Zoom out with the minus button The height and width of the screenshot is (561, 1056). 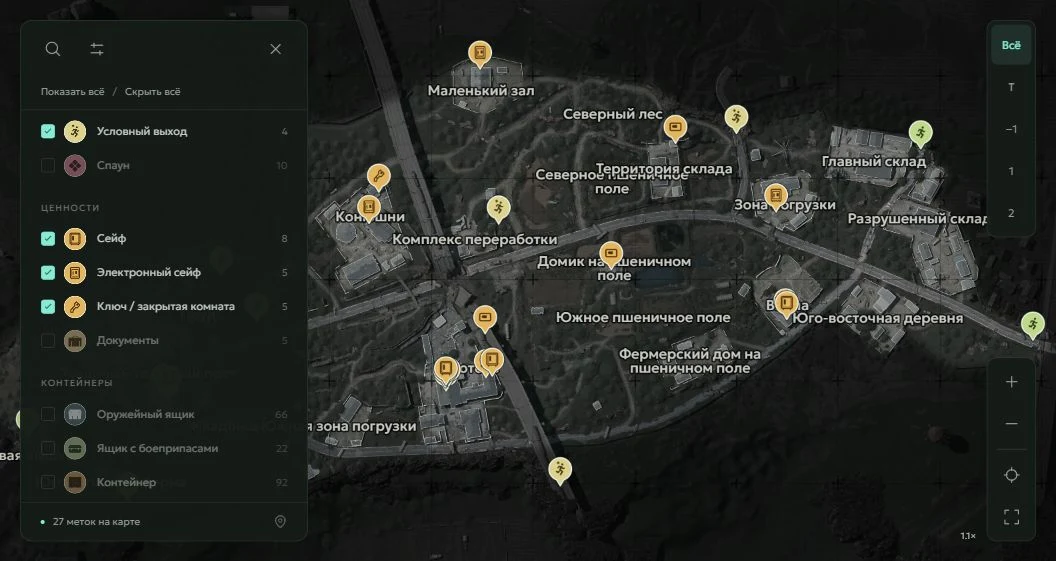1011,424
